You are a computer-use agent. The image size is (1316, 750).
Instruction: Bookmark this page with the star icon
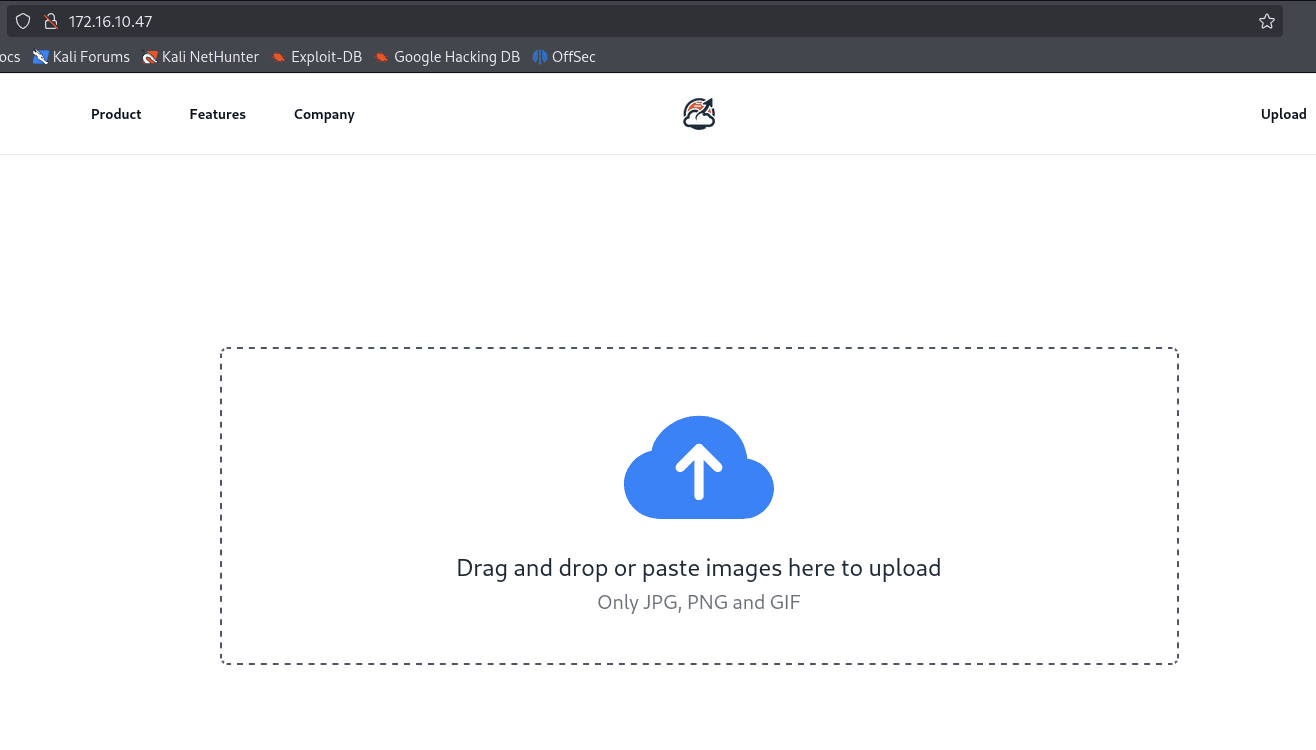pos(1267,21)
